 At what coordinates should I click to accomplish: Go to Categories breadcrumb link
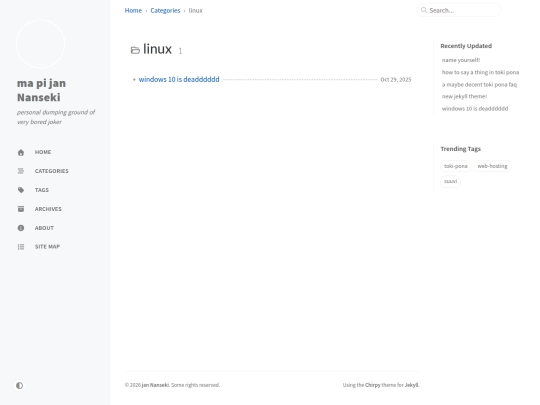click(x=165, y=10)
